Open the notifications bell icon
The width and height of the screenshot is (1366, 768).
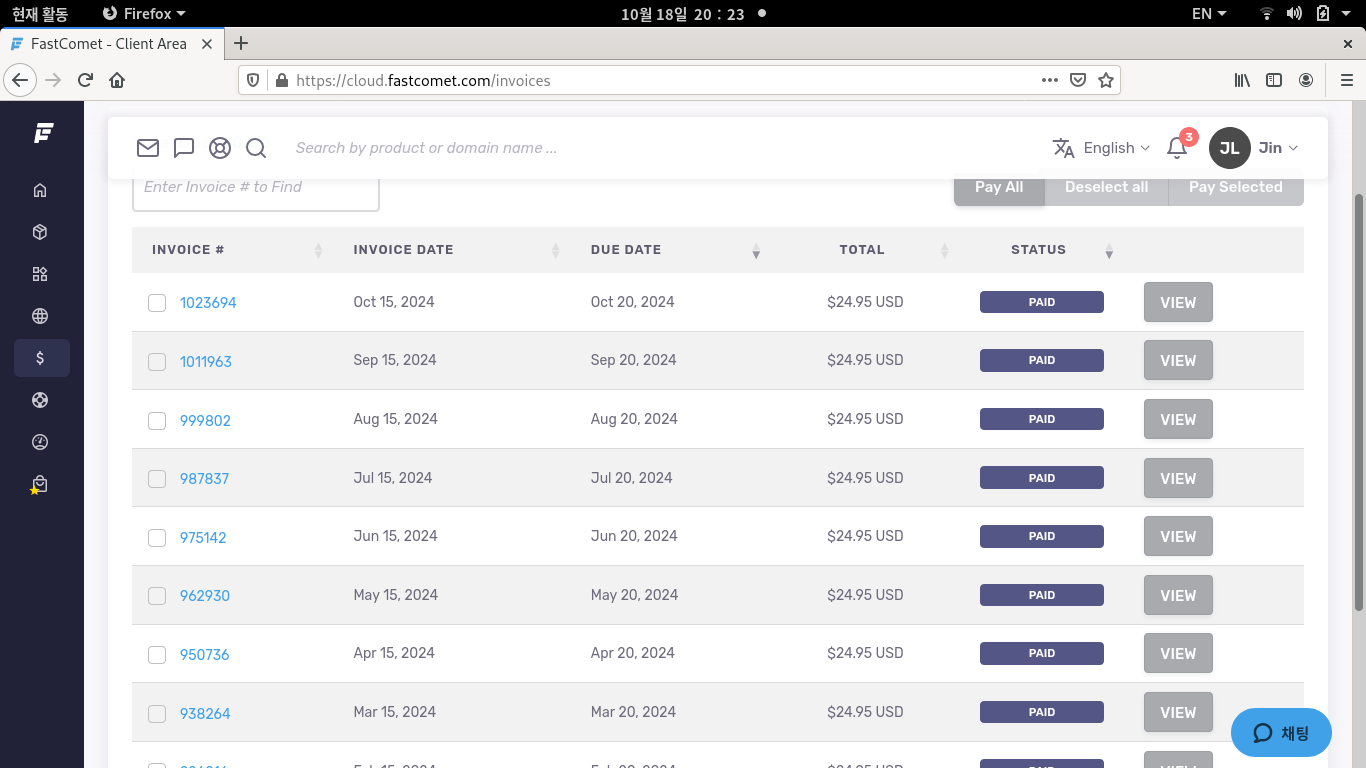tap(1177, 148)
